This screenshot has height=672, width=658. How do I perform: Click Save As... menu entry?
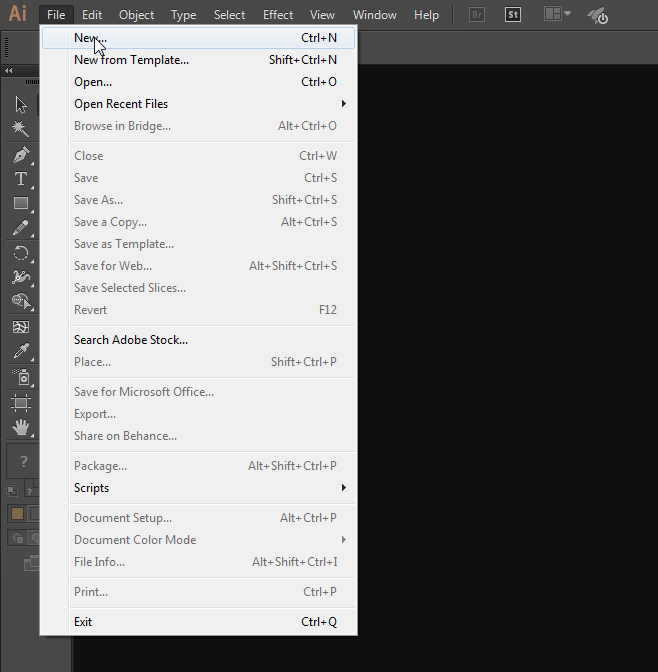(x=198, y=200)
